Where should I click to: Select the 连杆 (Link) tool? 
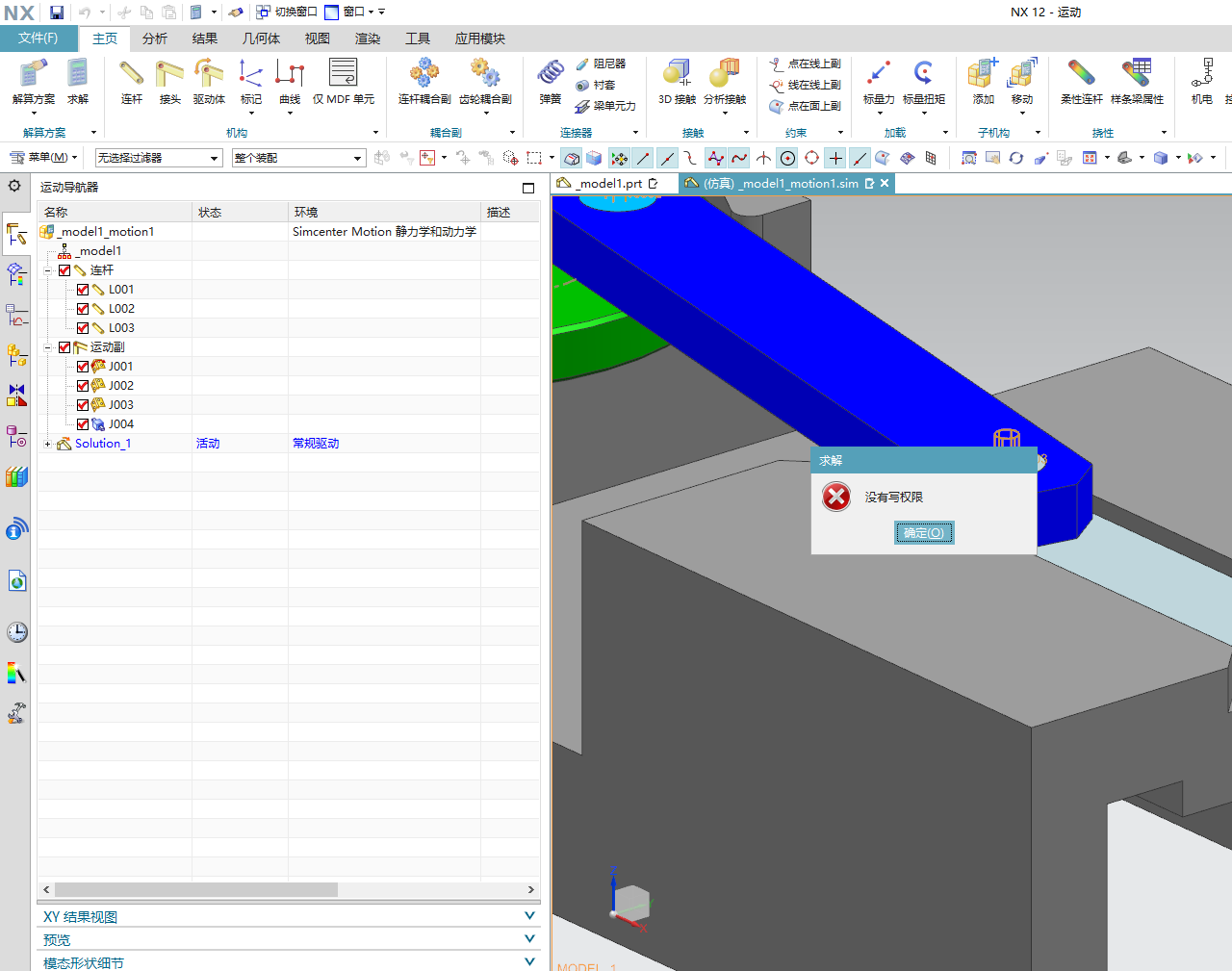click(132, 82)
